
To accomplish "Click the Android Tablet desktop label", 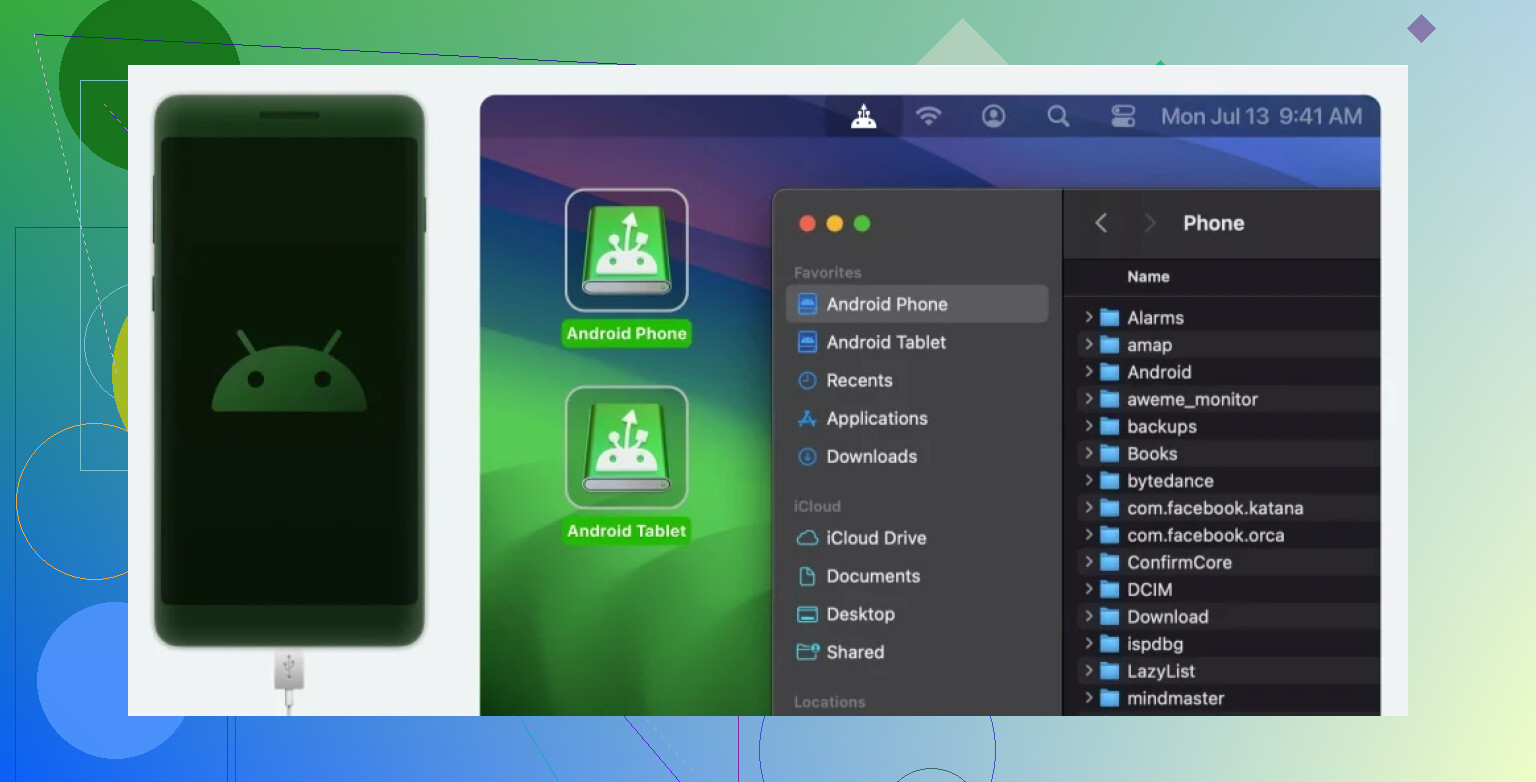I will tap(627, 531).
